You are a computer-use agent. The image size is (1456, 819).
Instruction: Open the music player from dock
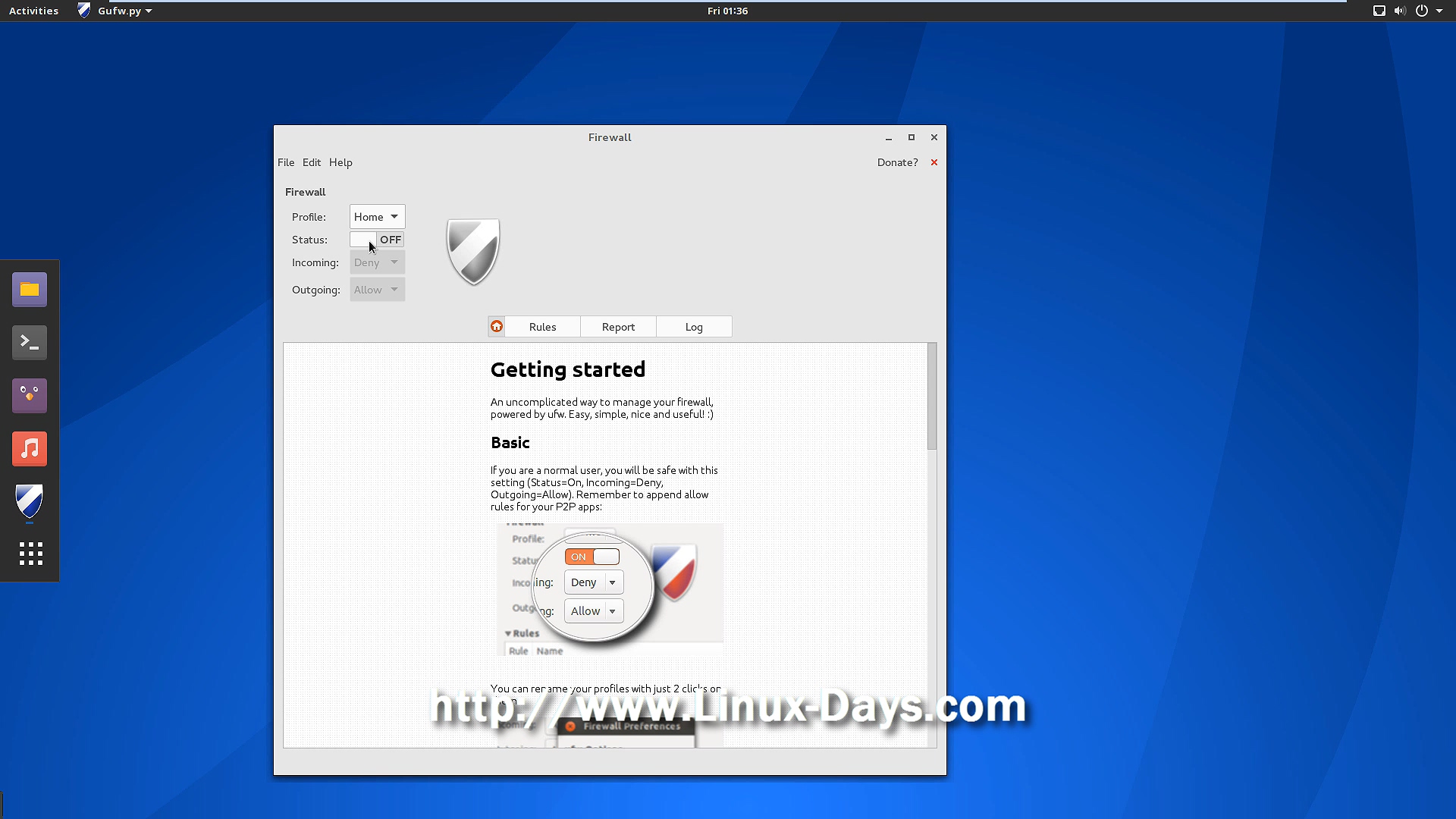30,449
